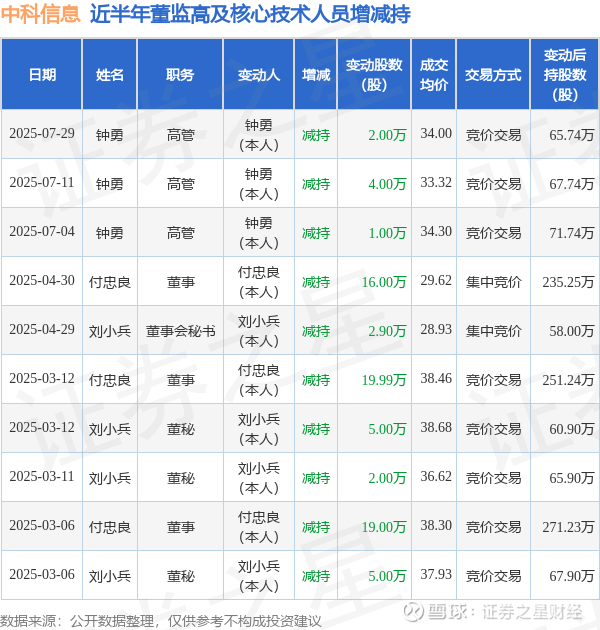Viewport: 600px width, 630px height.
Task: Click the holdings value 65.90万
Action: [x=571, y=478]
